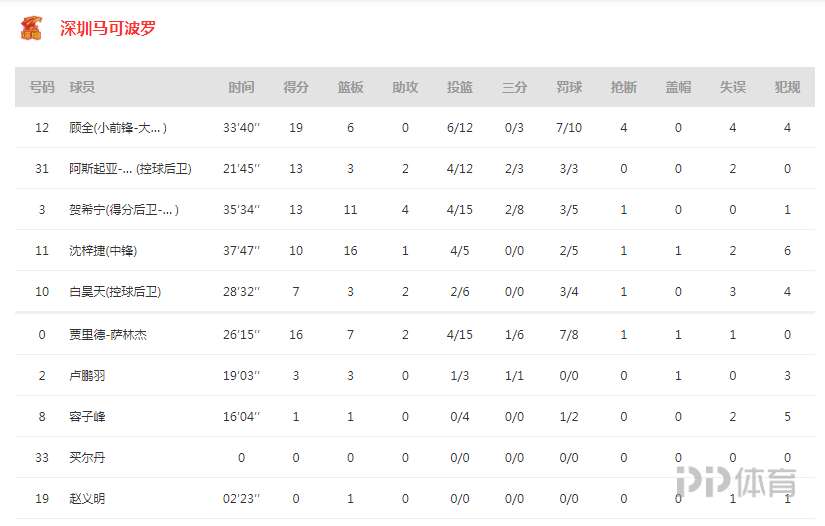Select player 白昊天 (控球后卫)

pos(115,292)
